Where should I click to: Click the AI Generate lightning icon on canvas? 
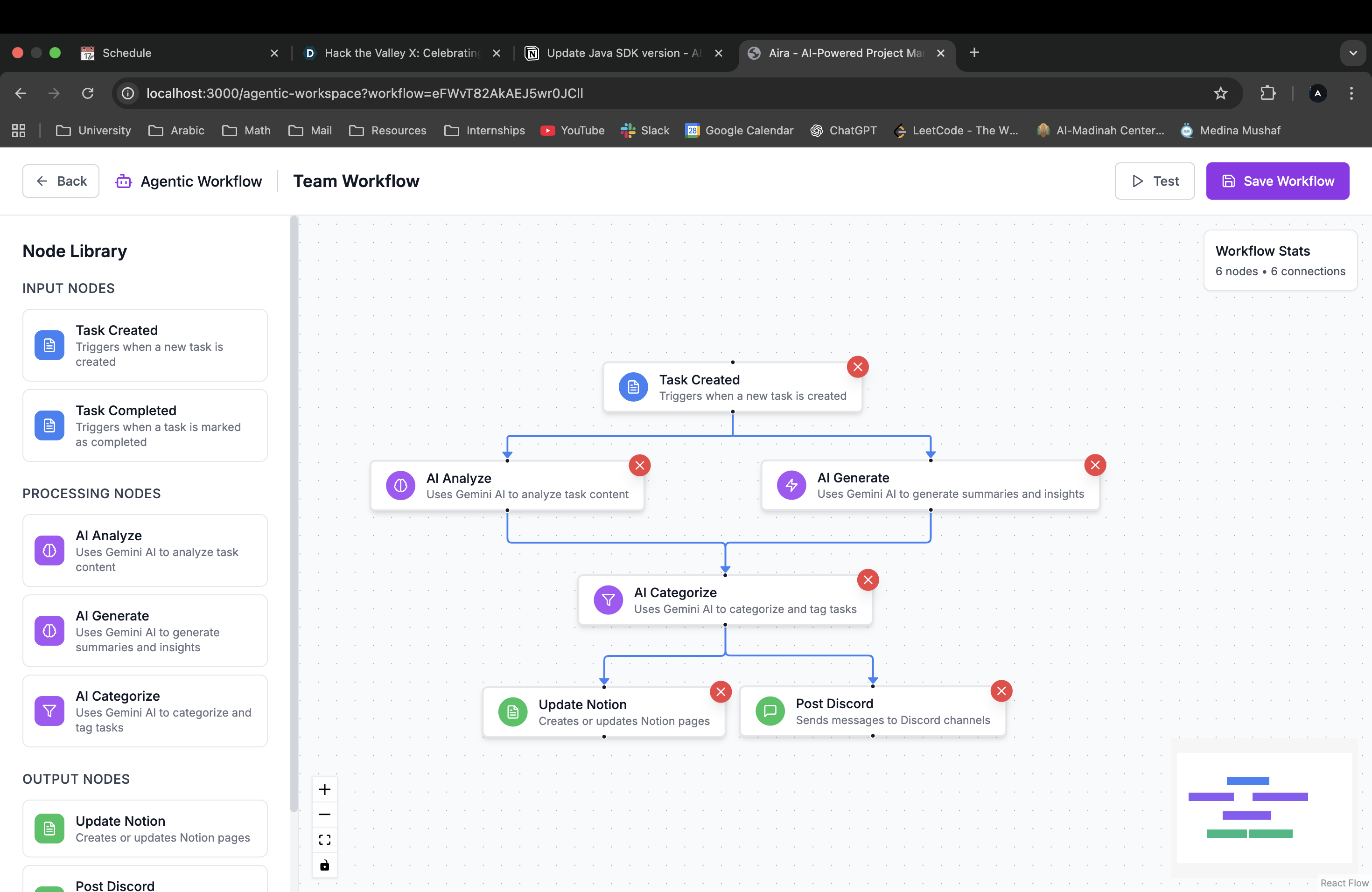[x=791, y=485]
